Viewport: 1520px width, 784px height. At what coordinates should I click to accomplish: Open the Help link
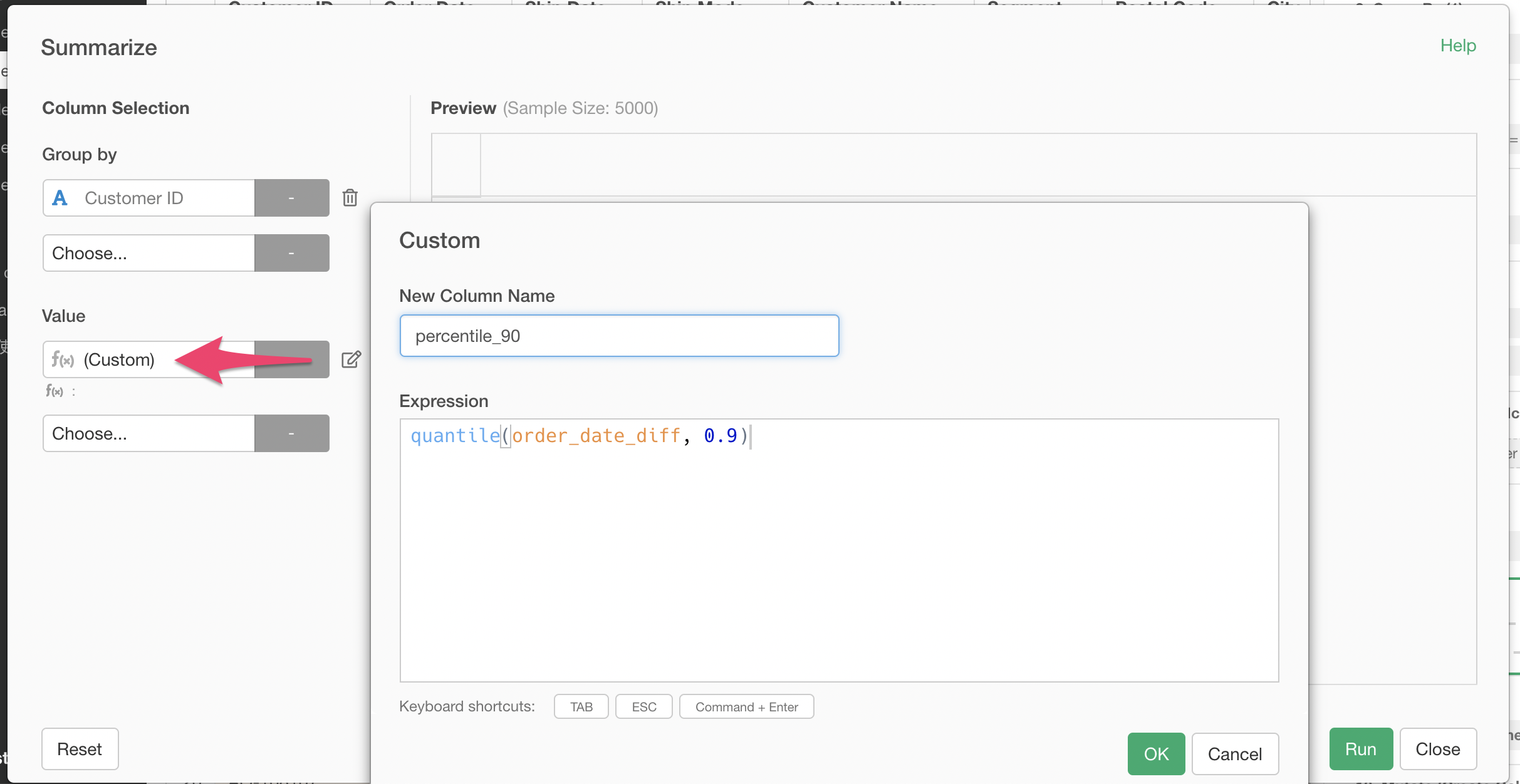(1458, 45)
